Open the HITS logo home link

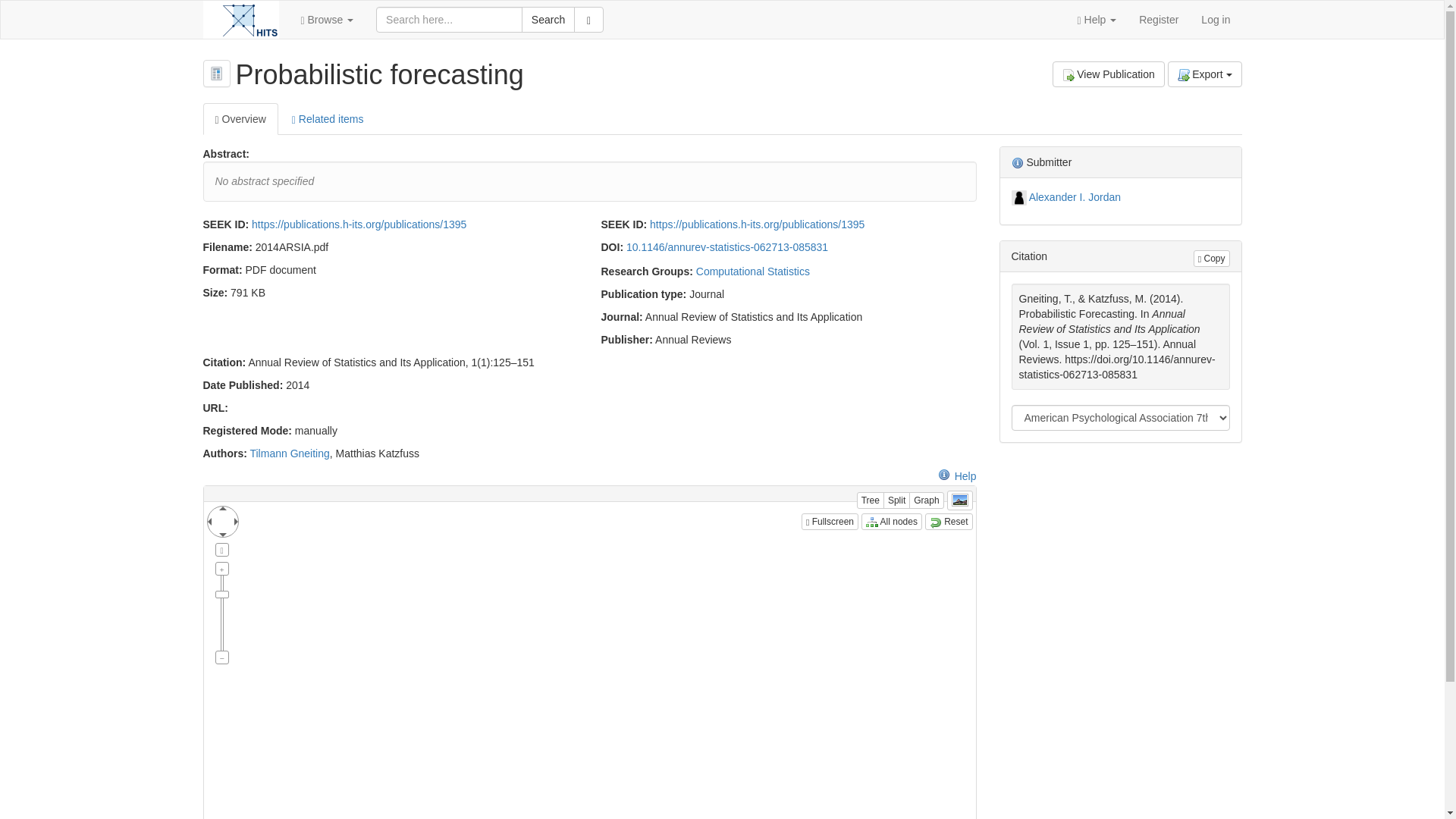pyautogui.click(x=240, y=20)
